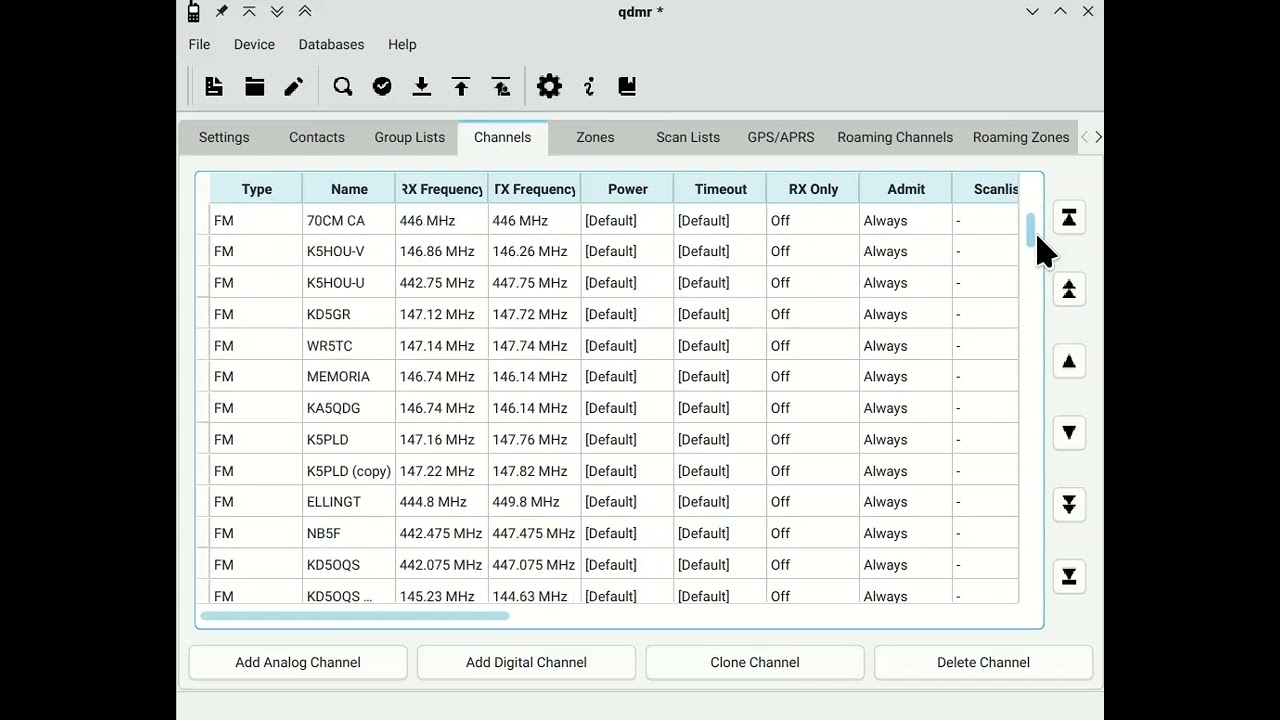Open the Databases menu
Viewport: 1280px width, 720px height.
point(331,45)
